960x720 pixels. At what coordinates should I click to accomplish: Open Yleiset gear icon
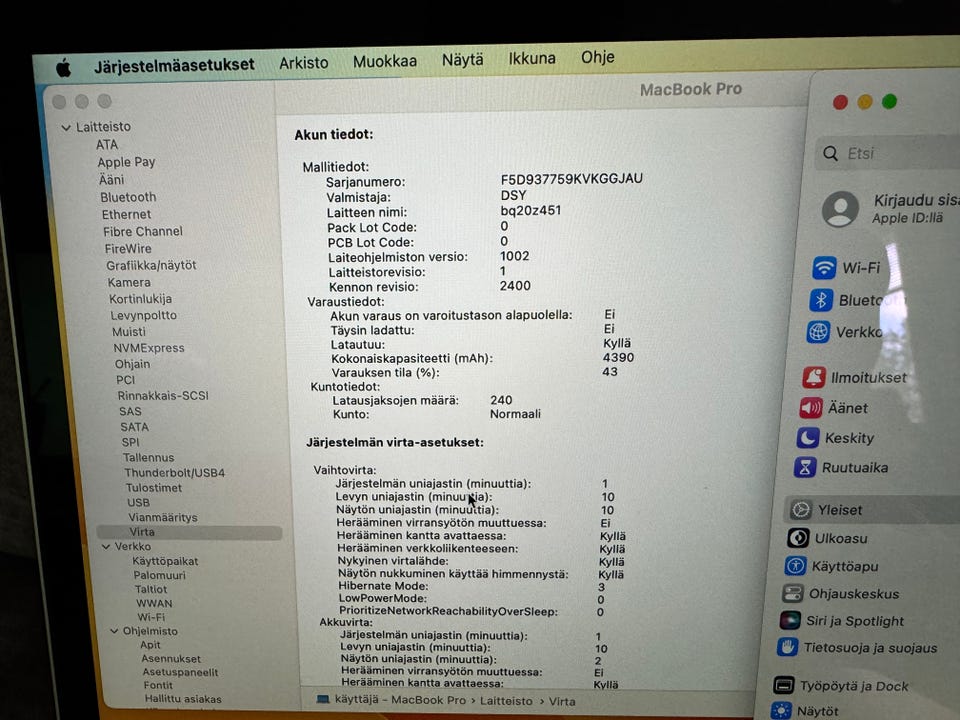(801, 509)
